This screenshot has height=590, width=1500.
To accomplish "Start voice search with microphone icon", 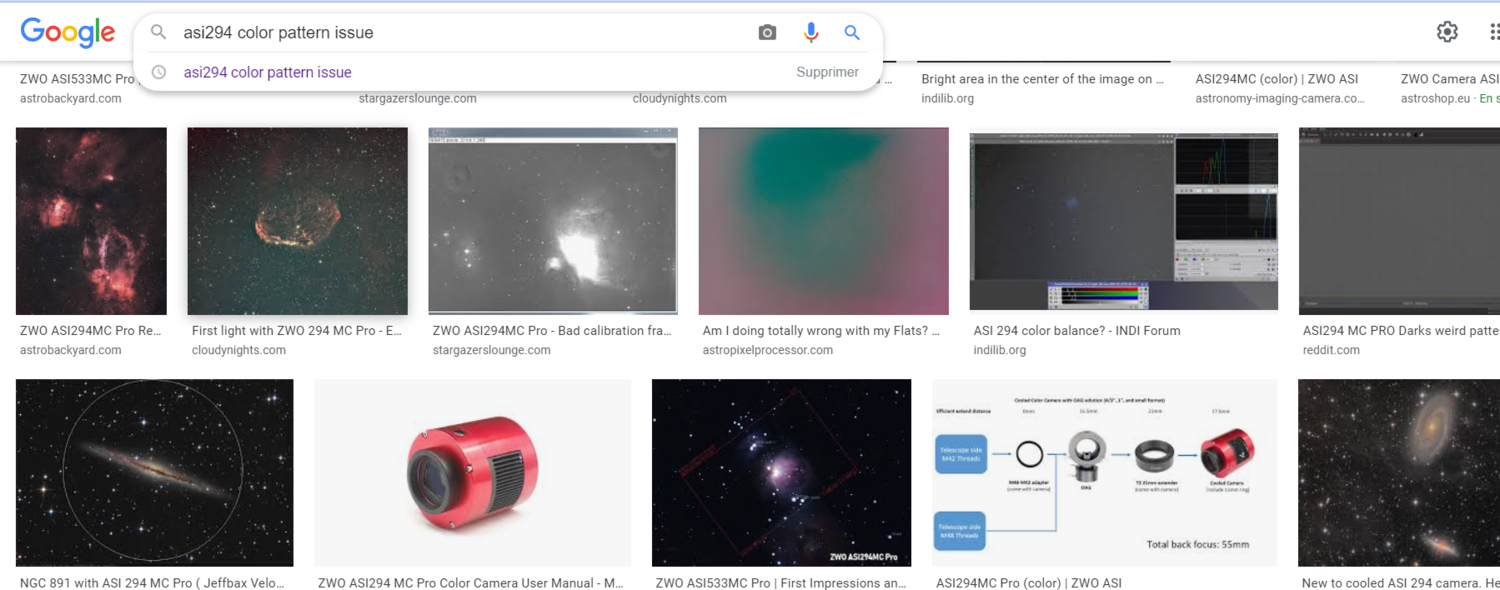I will (x=811, y=33).
